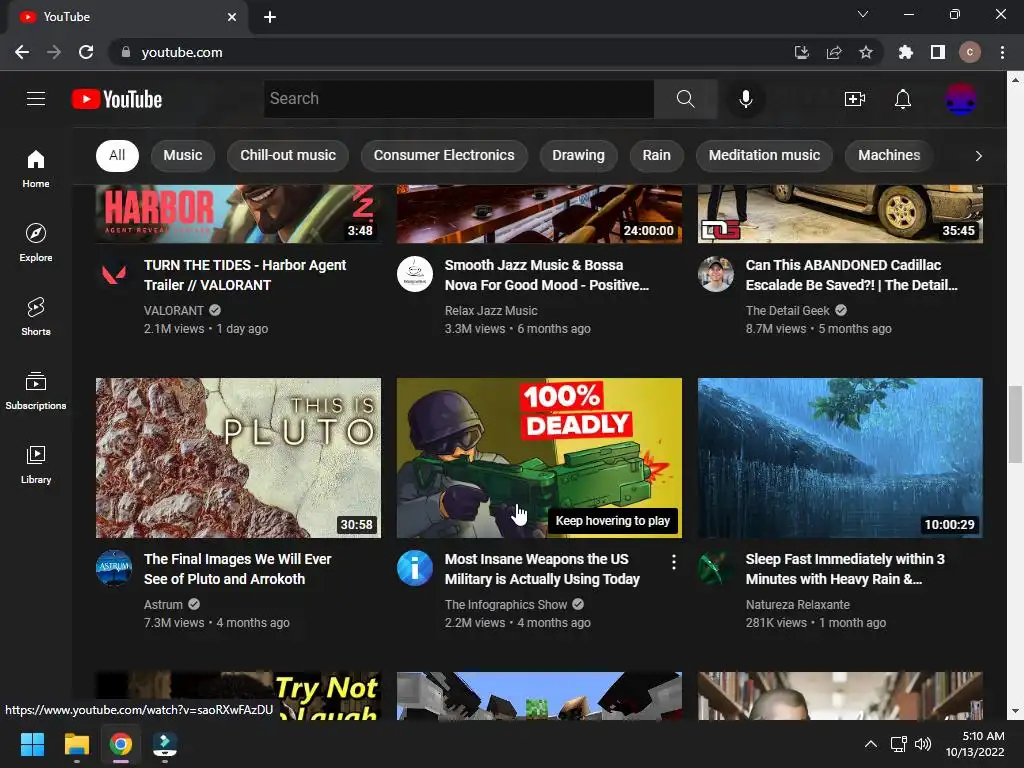Image resolution: width=1024 pixels, height=768 pixels.
Task: Open the volume control in system tray
Action: [923, 744]
